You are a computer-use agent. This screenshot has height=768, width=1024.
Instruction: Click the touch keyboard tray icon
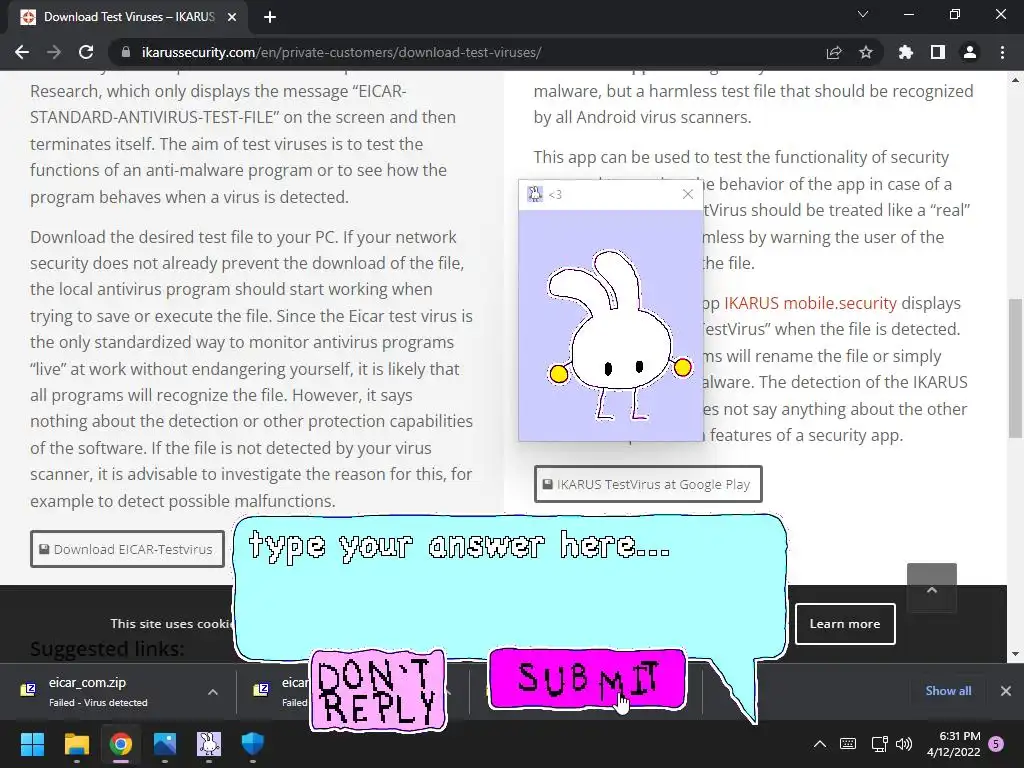(848, 744)
